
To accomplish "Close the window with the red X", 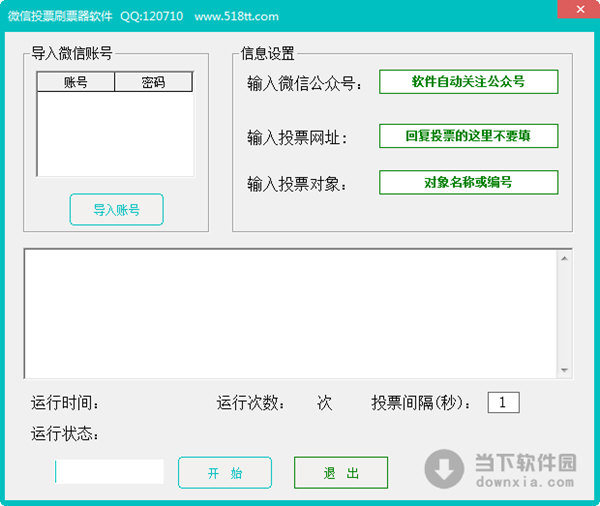I will coord(580,9).
